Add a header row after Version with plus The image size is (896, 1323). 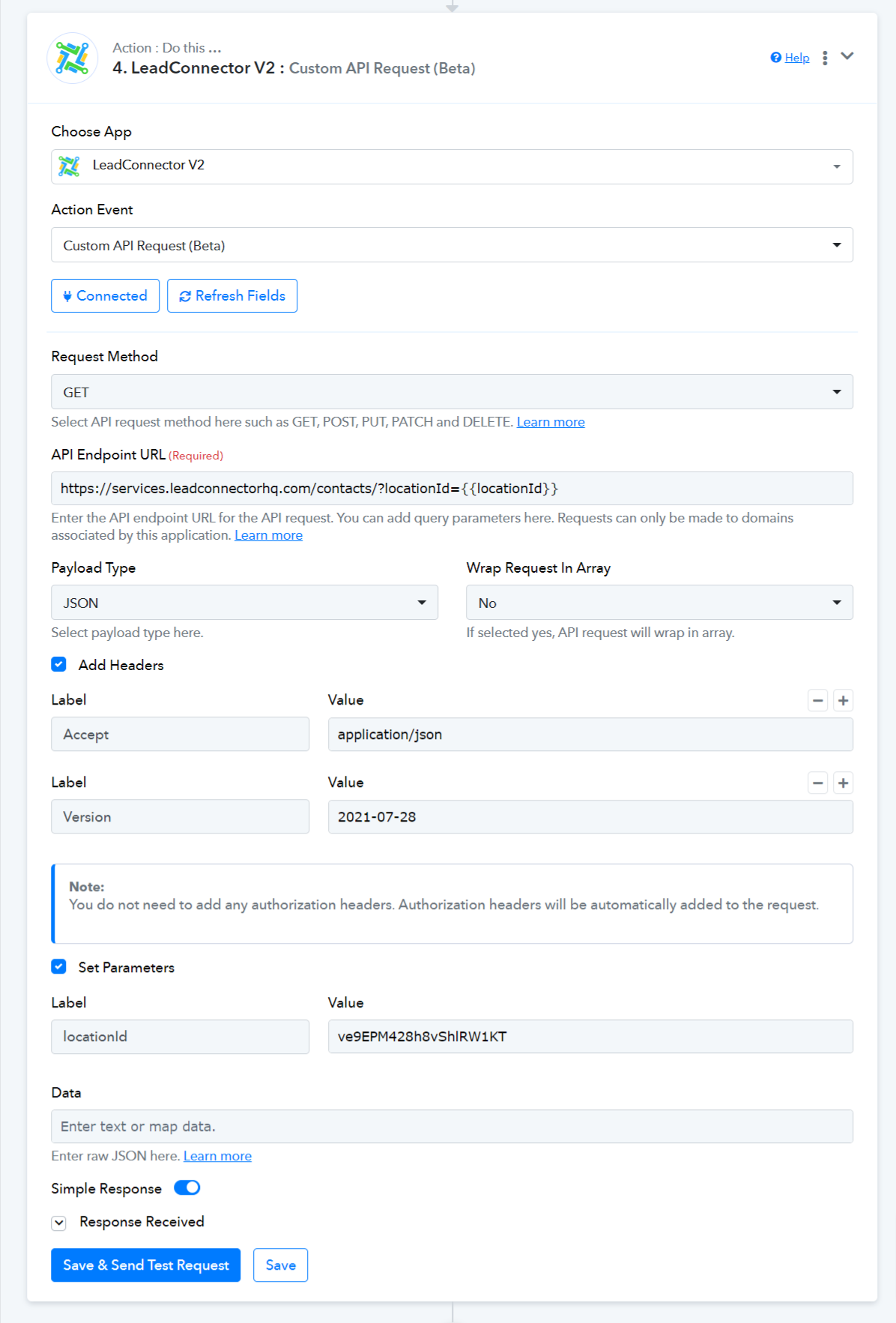coord(844,783)
